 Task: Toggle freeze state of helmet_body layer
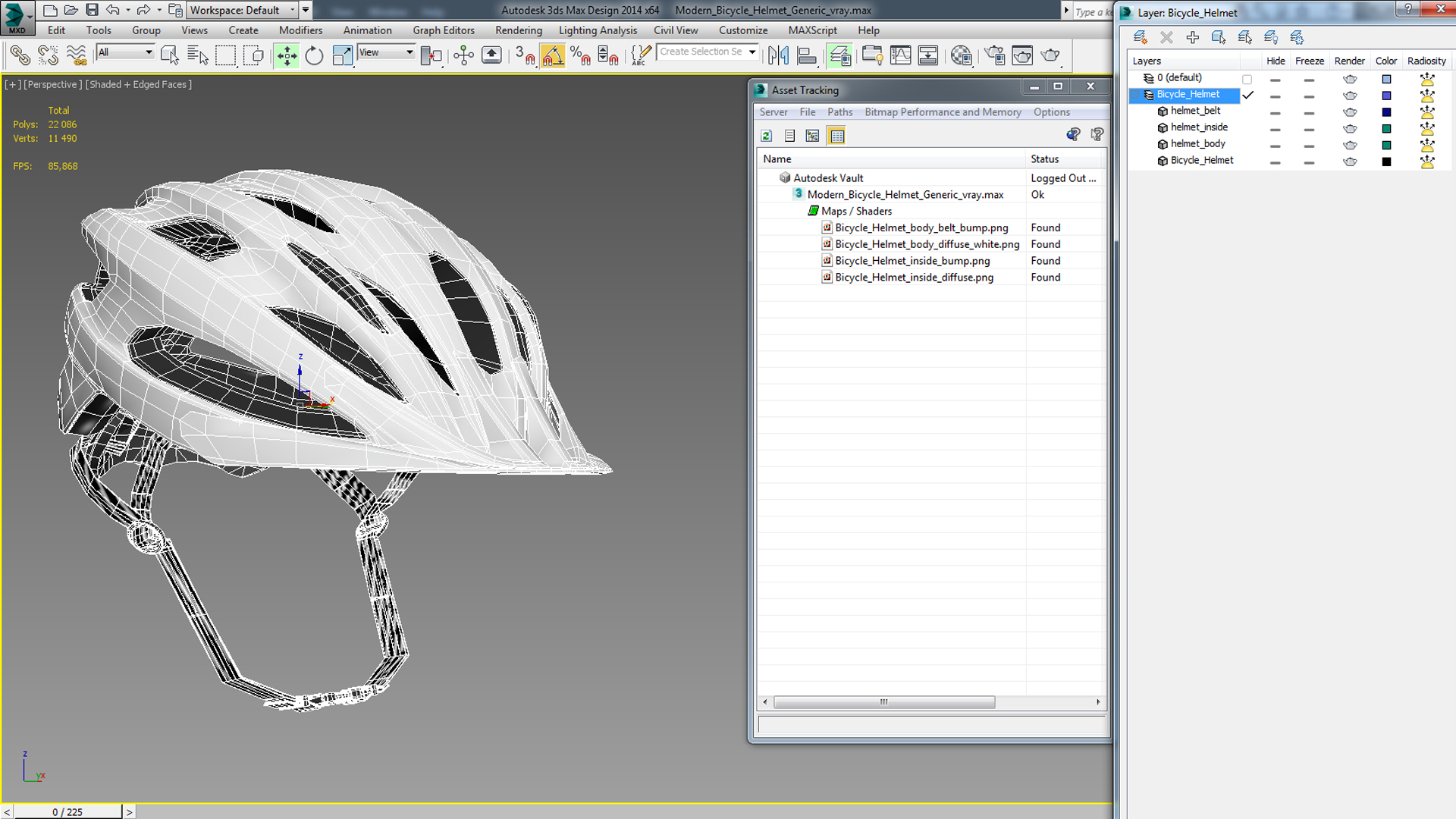click(x=1310, y=143)
